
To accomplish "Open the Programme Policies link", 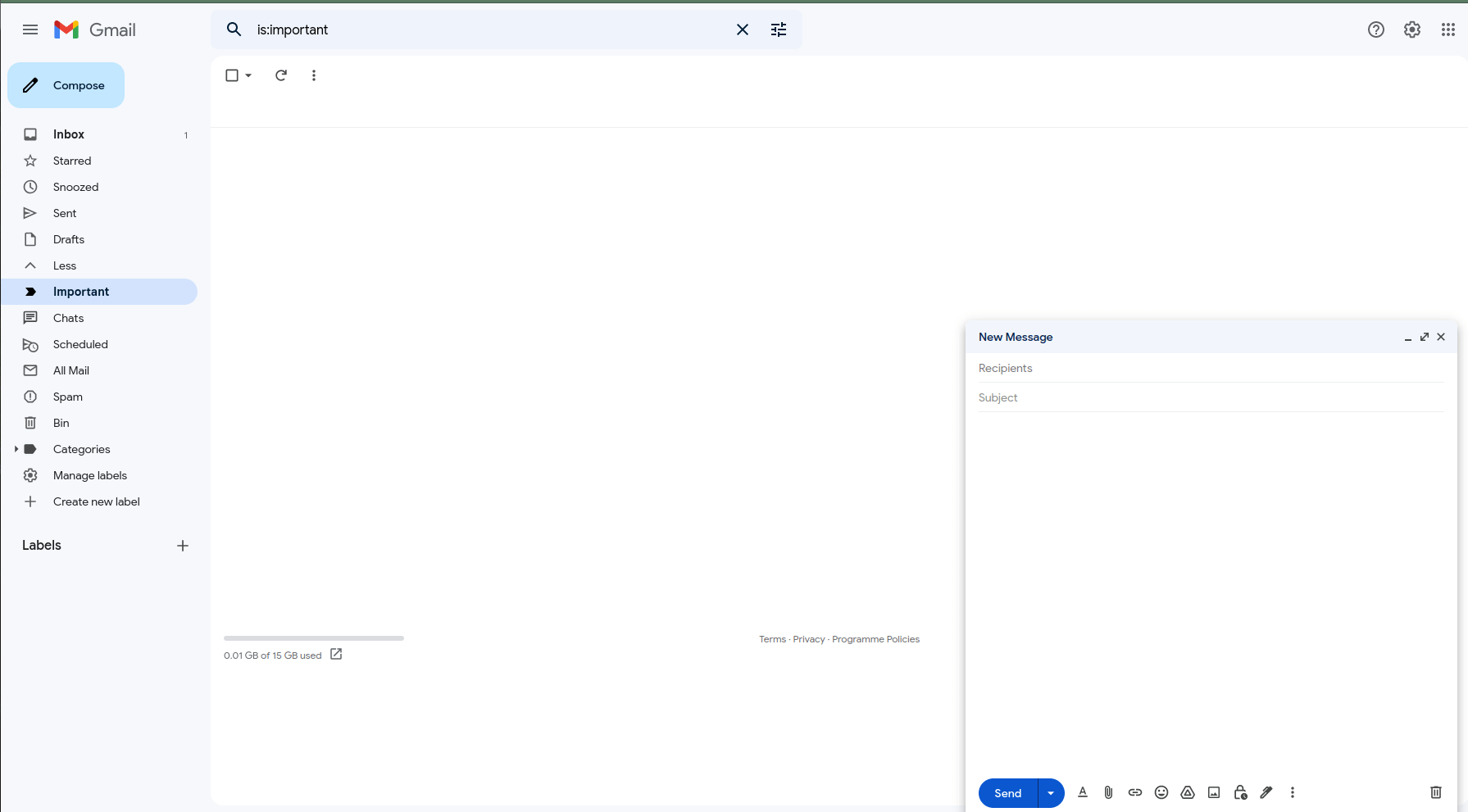I will 875,639.
